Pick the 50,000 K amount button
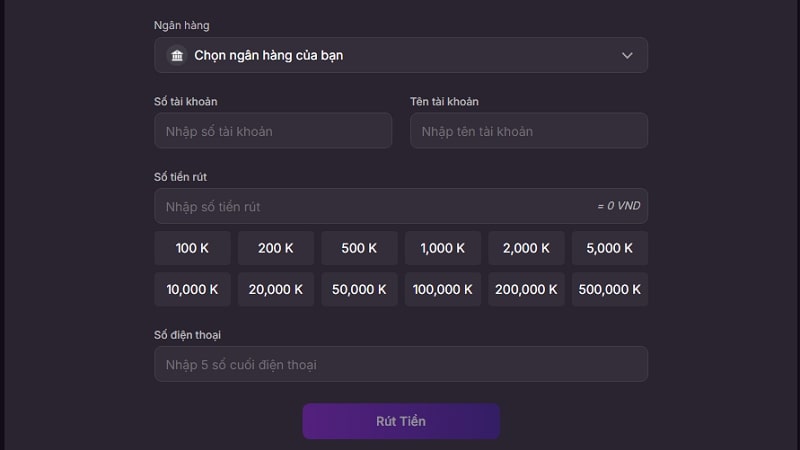 [359, 289]
